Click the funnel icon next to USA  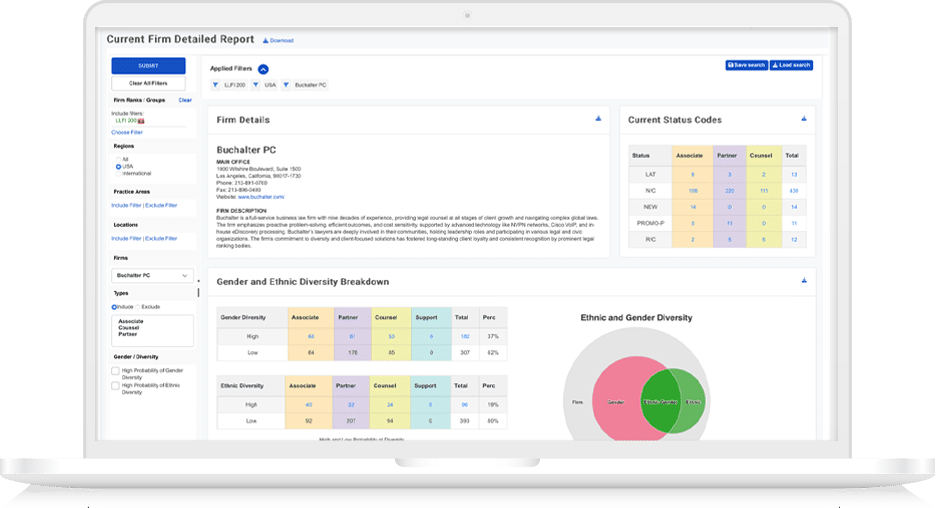(255, 85)
